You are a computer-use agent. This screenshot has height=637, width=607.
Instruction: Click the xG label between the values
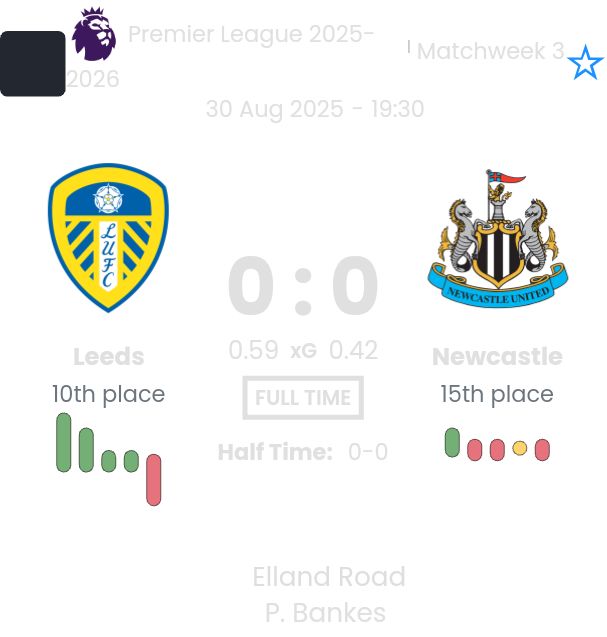303,351
